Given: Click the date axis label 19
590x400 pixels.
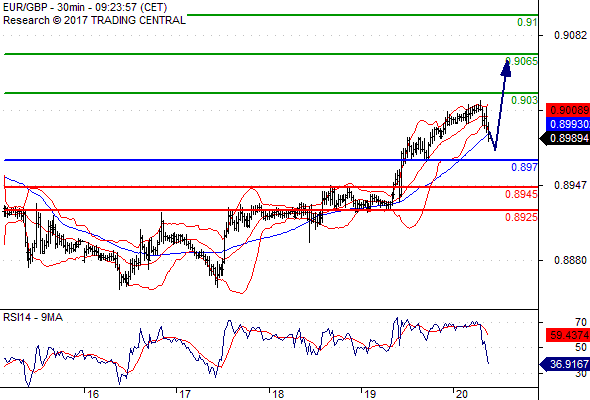Looking at the screenshot, I should pos(370,394).
